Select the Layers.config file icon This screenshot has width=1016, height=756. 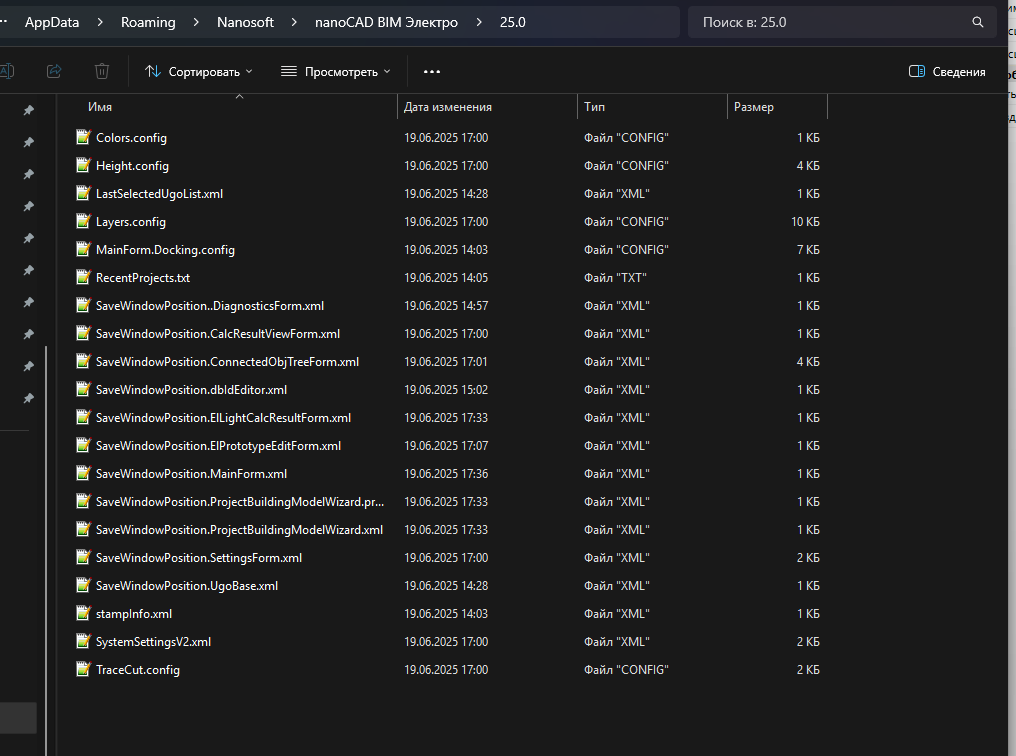click(83, 220)
